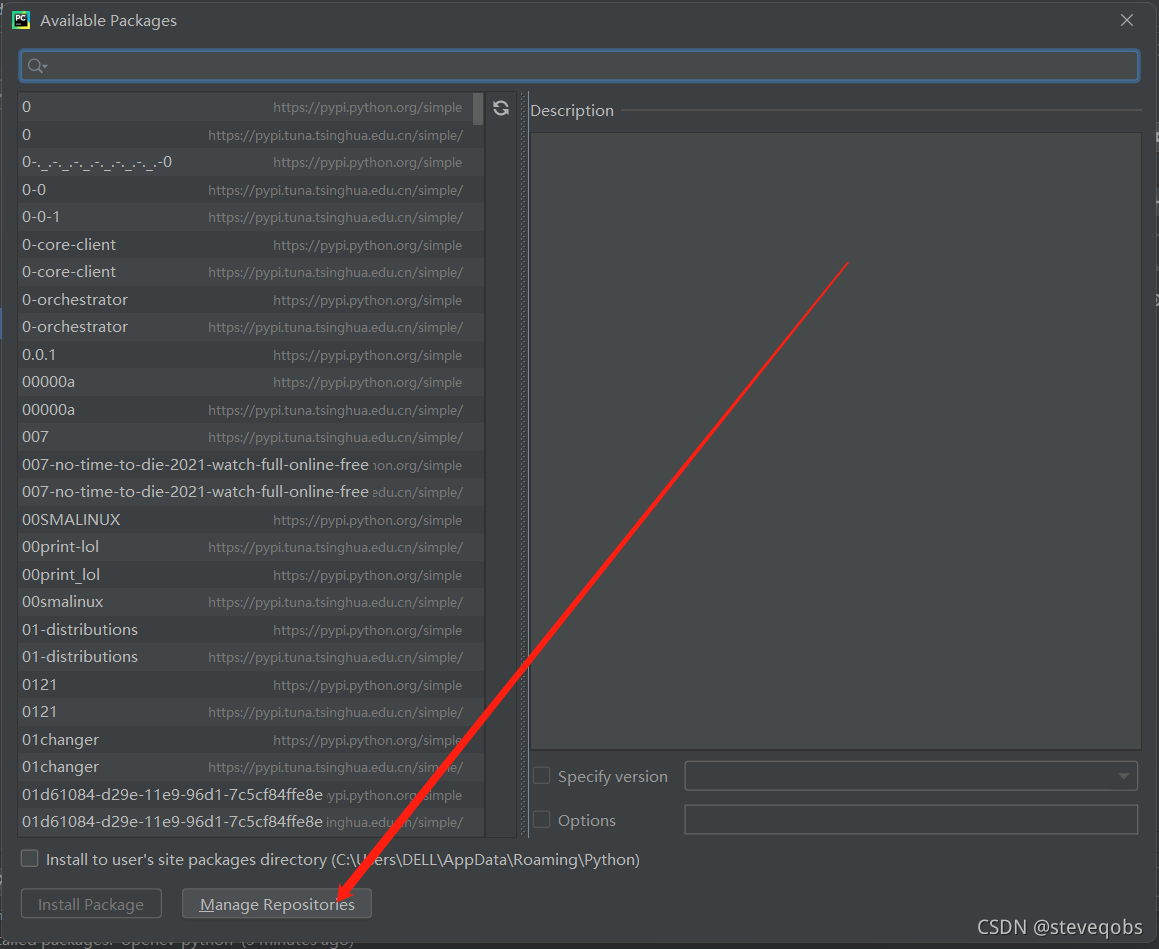The image size is (1159, 949).
Task: Select package 0-0 from tsinghua
Action: point(251,190)
